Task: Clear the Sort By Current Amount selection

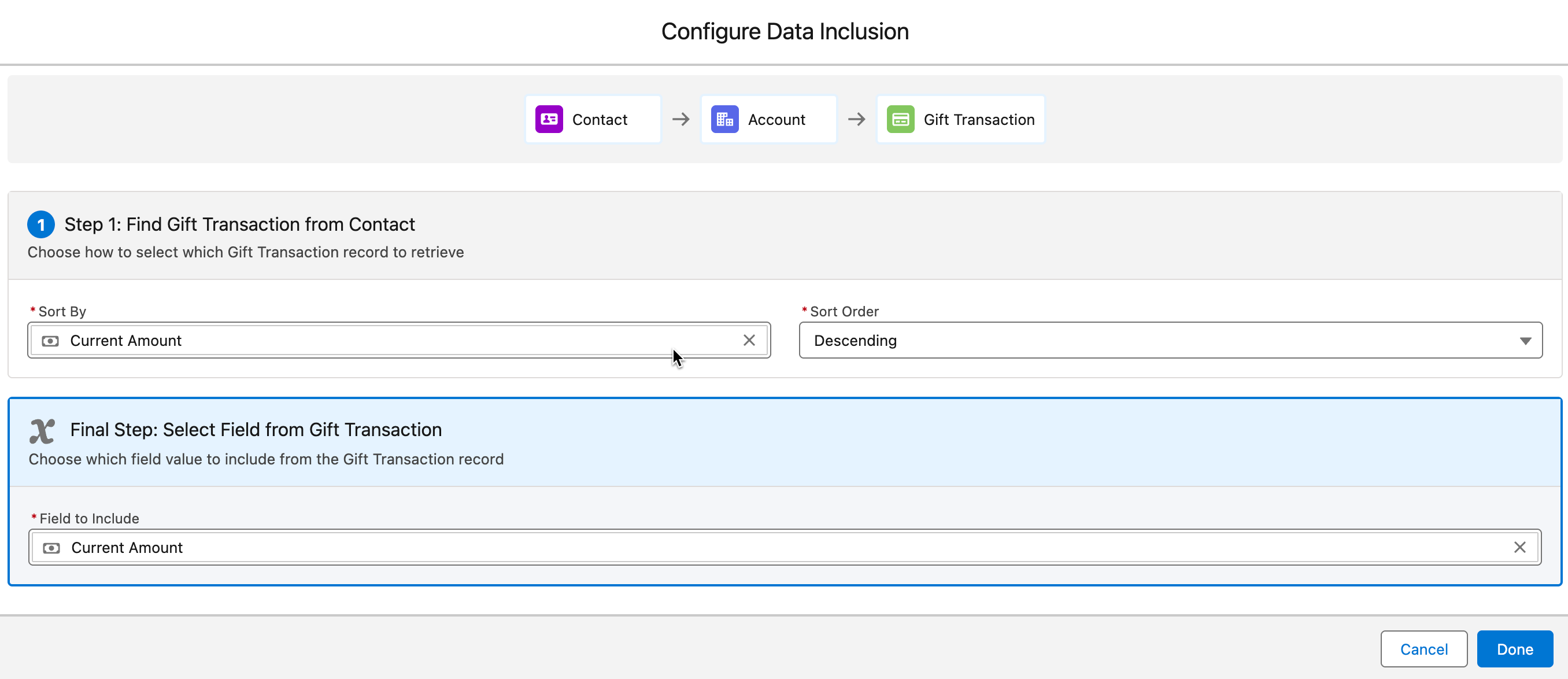Action: coord(749,341)
